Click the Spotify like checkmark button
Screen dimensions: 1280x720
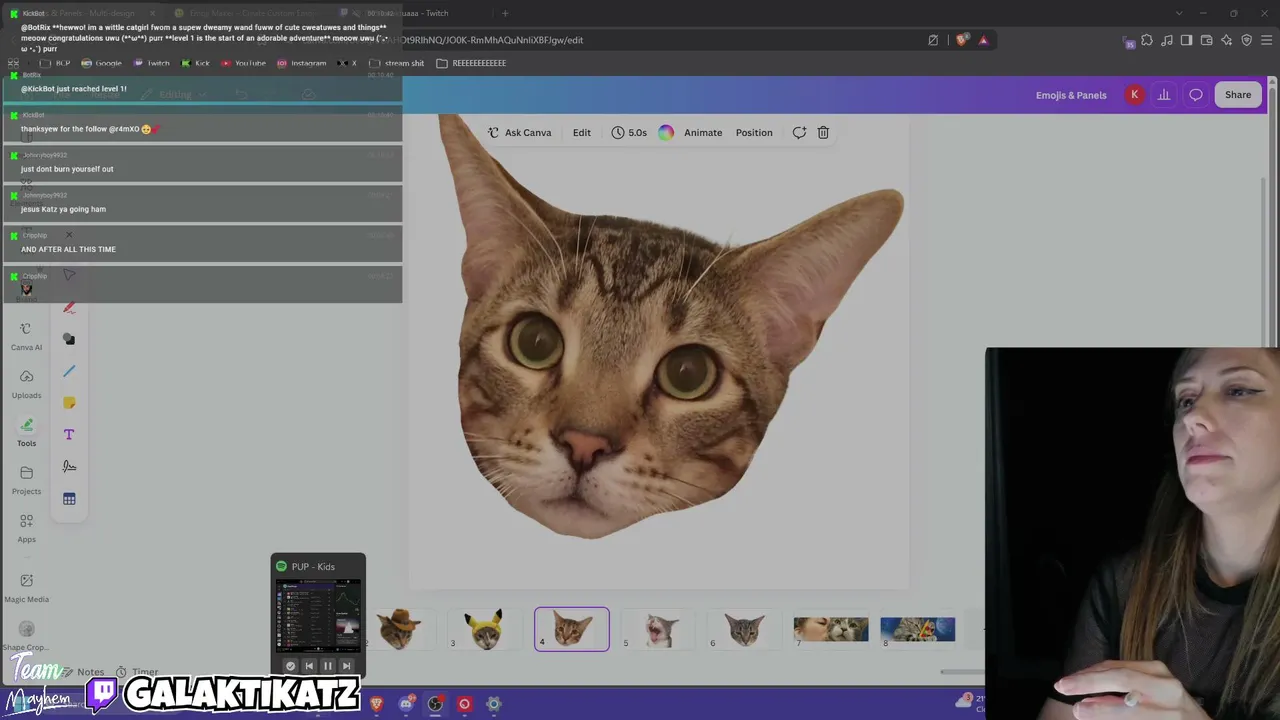point(290,666)
